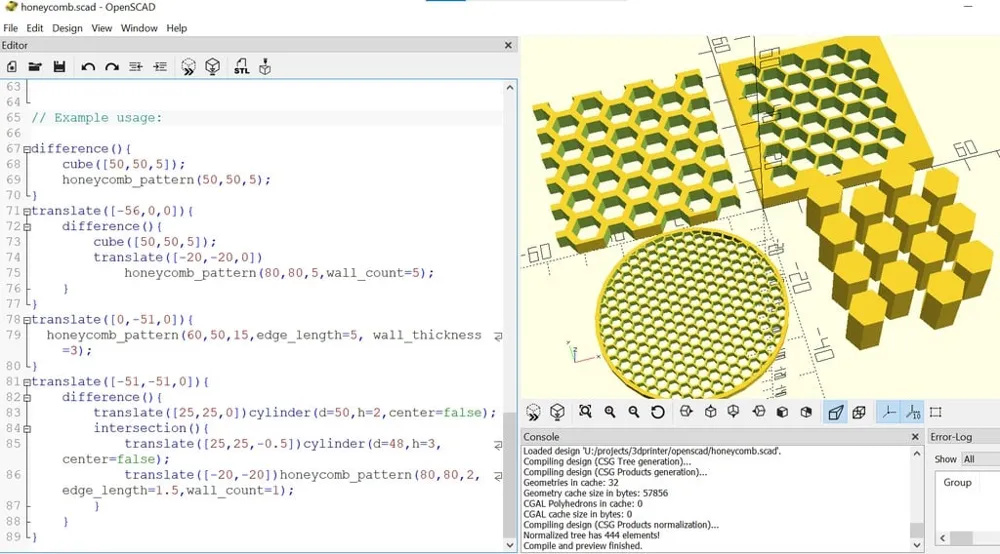Click the Render icon under the 3D viewport

point(558,412)
